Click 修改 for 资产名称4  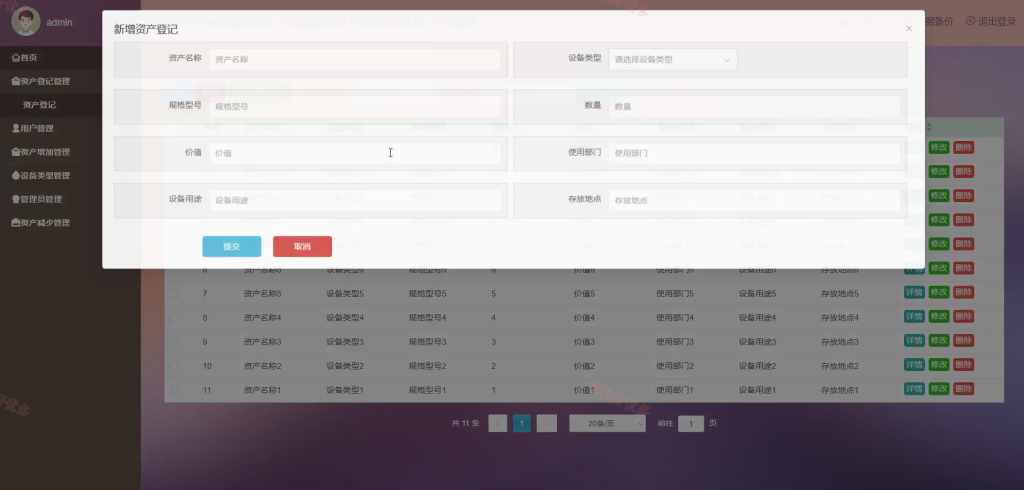click(x=939, y=316)
